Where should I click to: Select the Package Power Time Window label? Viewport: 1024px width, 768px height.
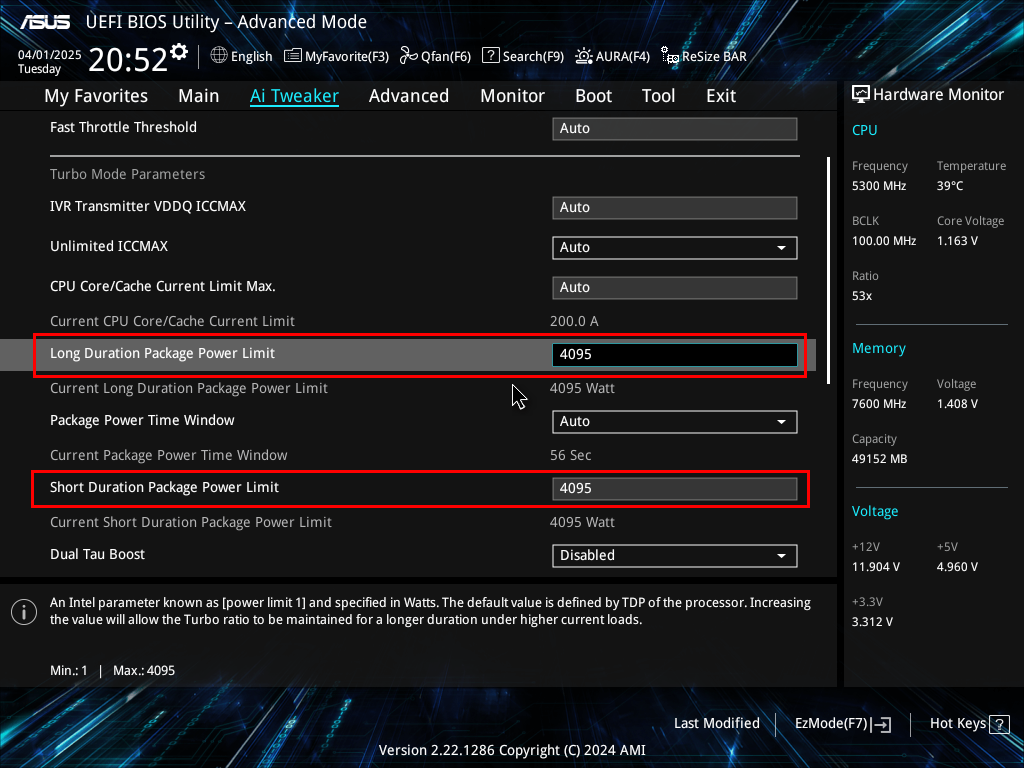tap(142, 421)
